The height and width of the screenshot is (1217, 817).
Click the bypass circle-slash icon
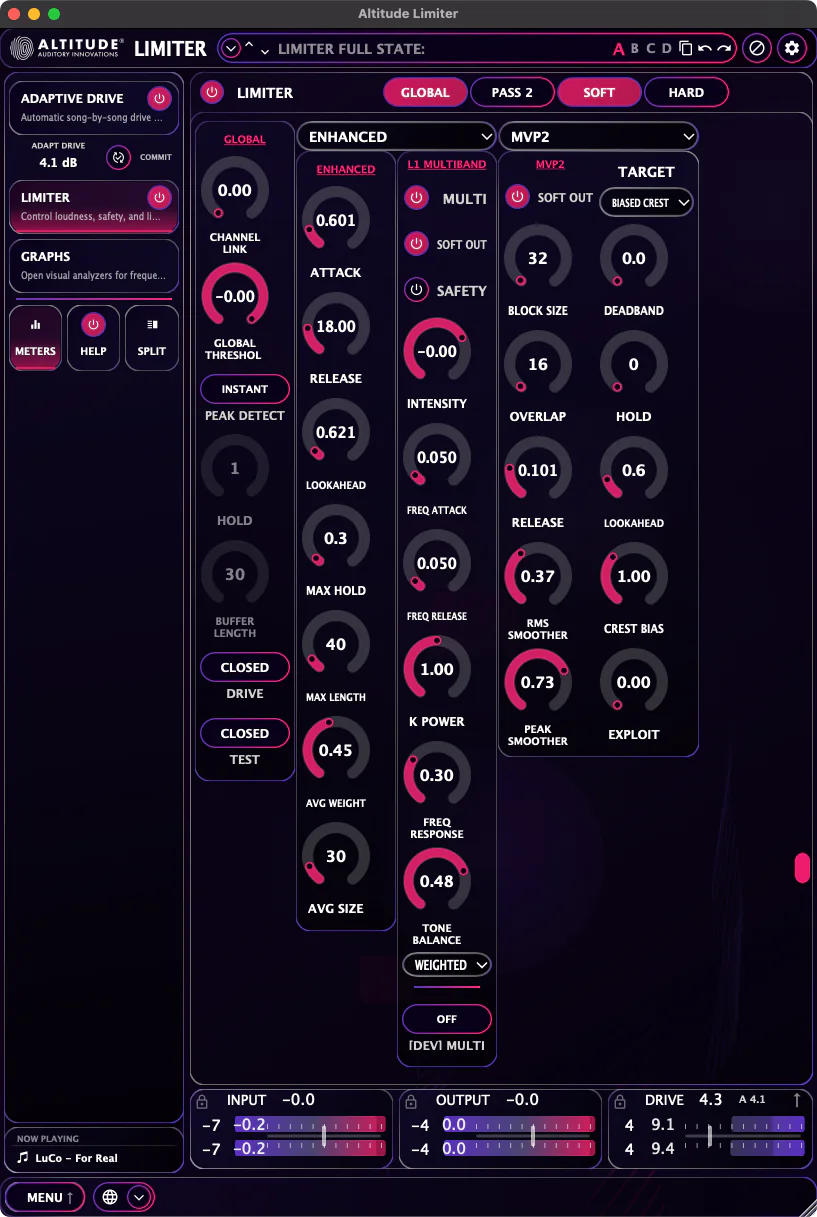click(x=757, y=48)
